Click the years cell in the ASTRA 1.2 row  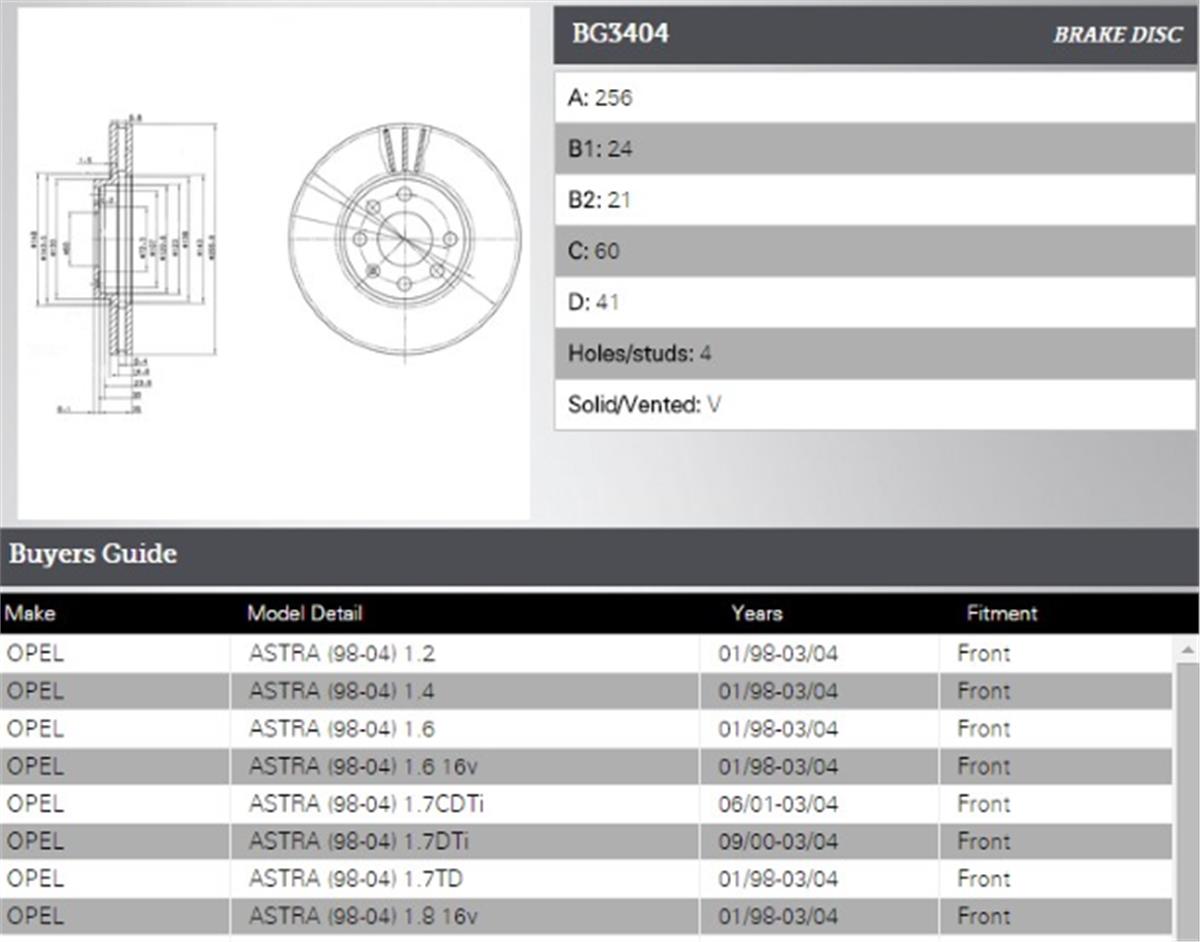pos(819,653)
